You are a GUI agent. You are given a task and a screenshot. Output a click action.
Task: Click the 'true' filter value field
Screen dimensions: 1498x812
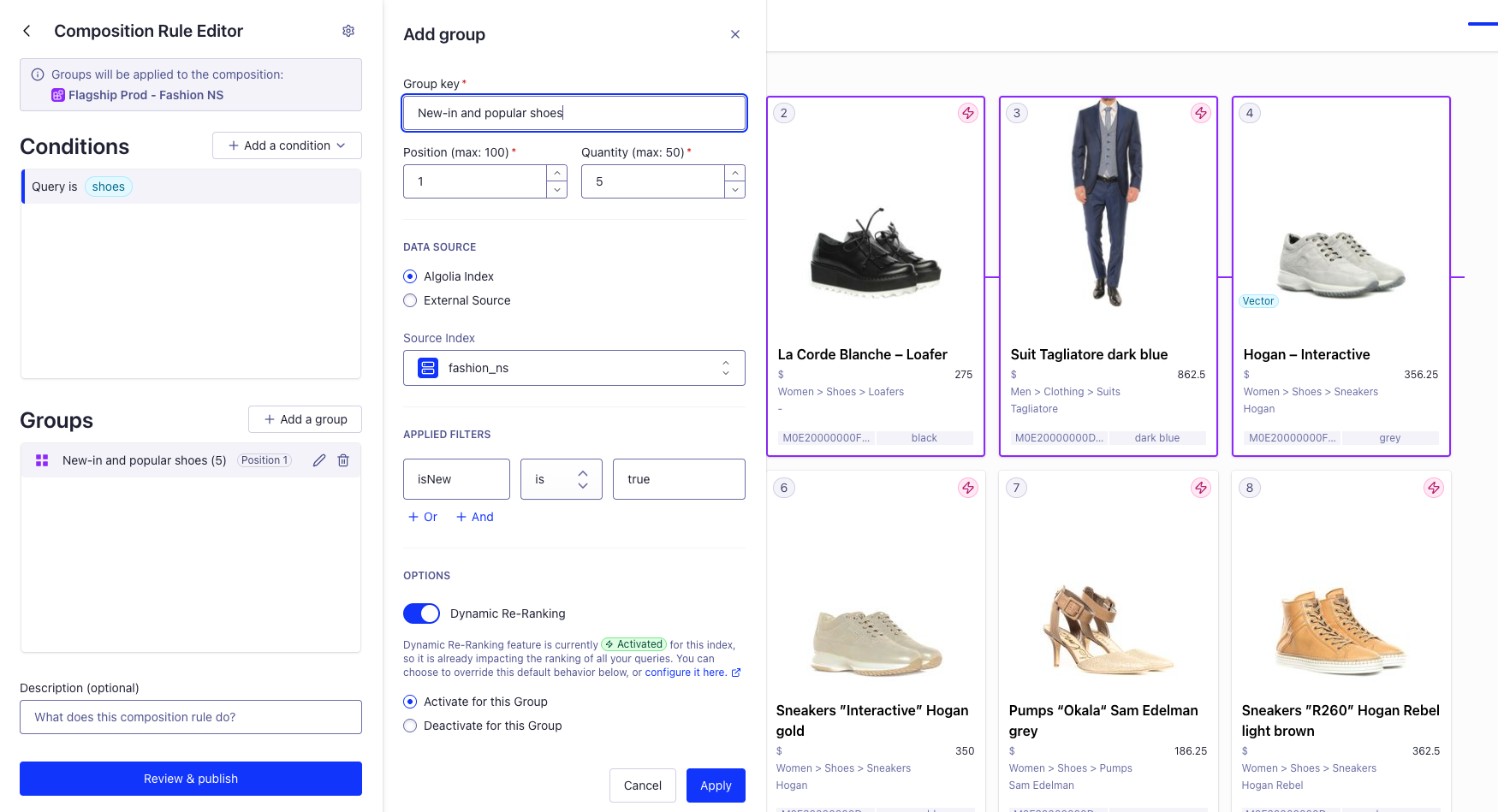pos(679,479)
